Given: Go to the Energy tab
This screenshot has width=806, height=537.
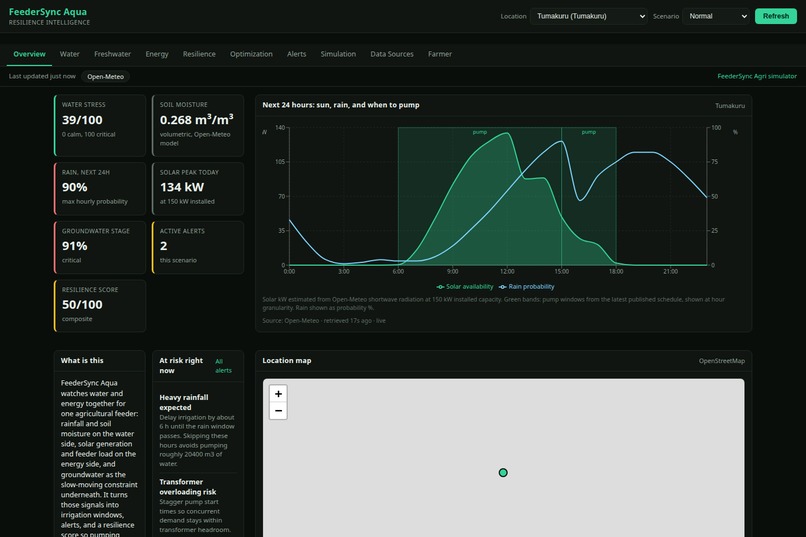Looking at the screenshot, I should [x=157, y=54].
